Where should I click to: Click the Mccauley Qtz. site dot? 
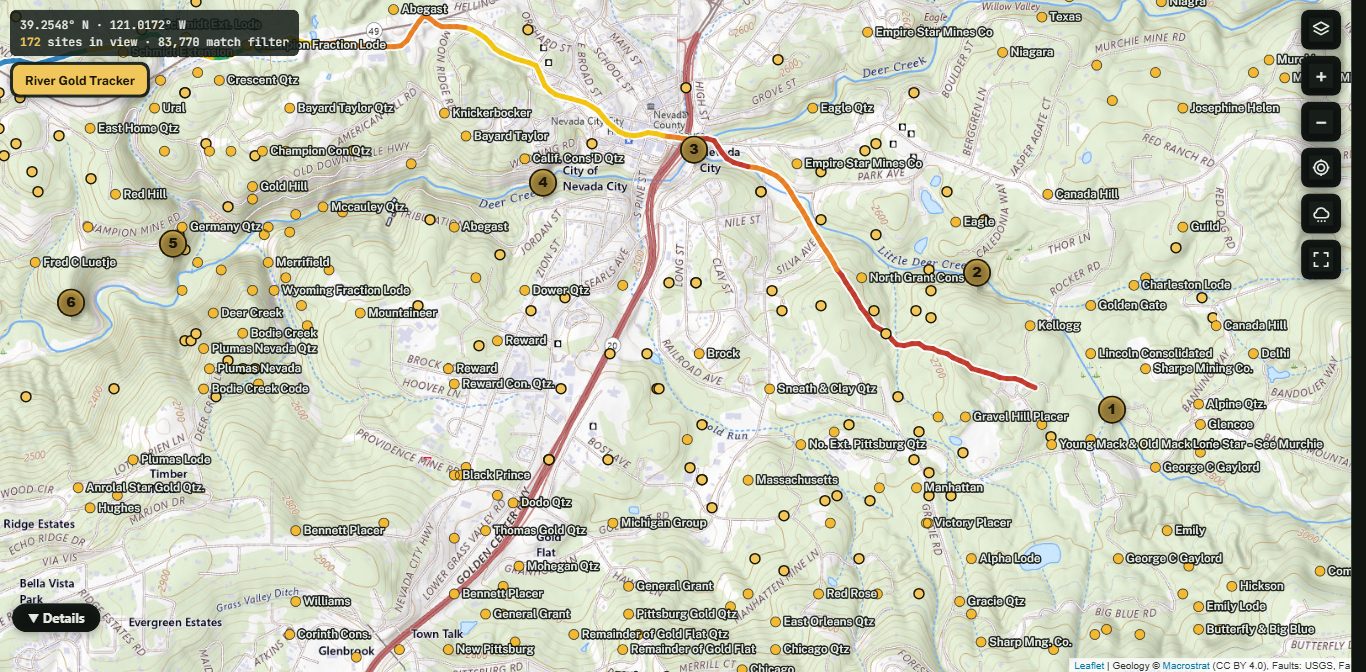323,208
